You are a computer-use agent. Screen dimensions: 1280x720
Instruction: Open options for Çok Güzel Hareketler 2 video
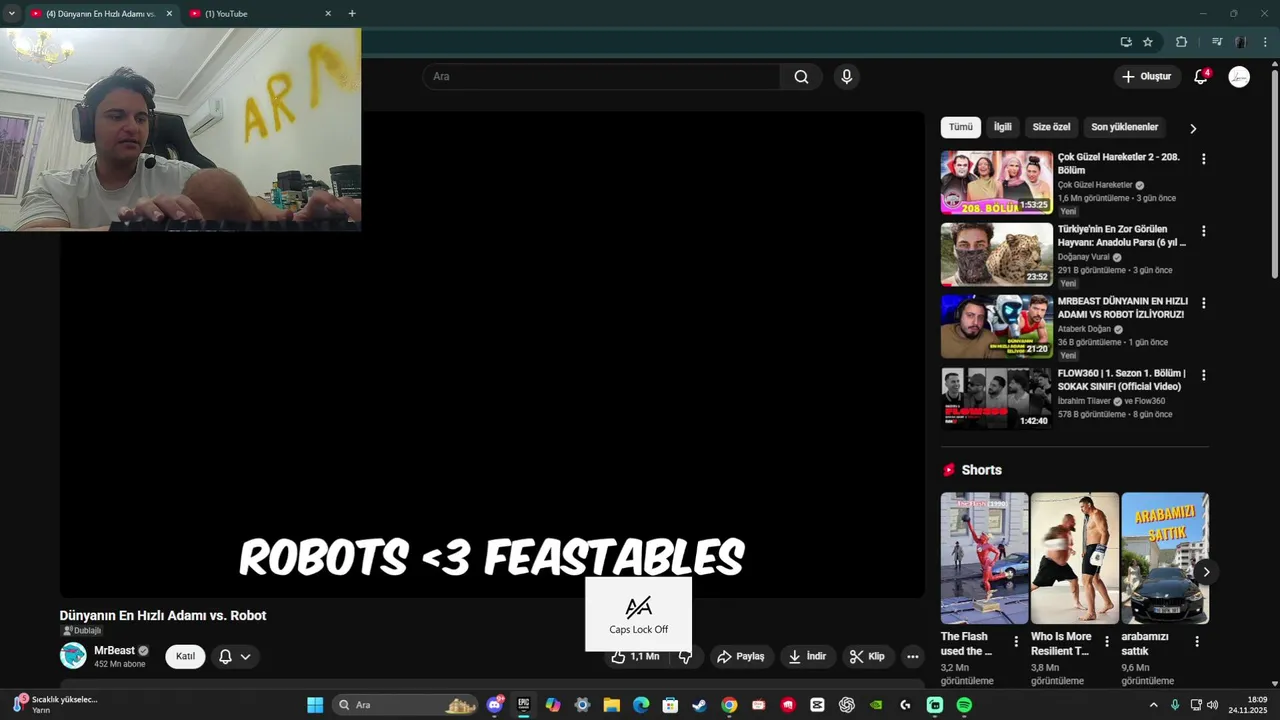[x=1203, y=159]
